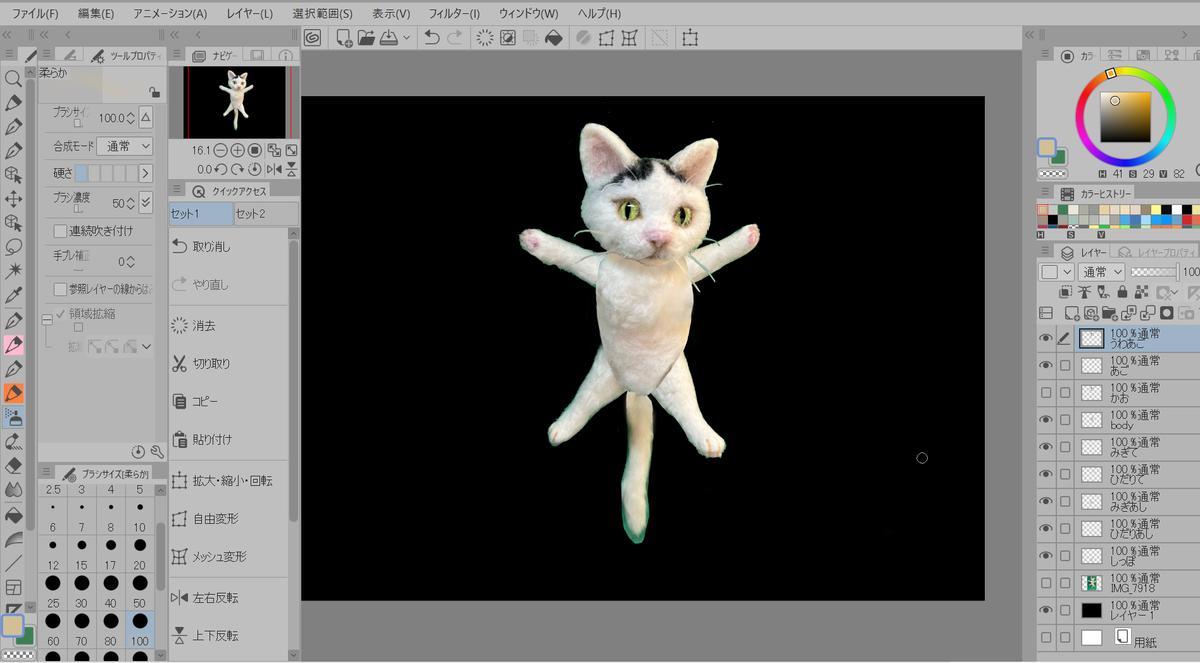The height and width of the screenshot is (663, 1200).
Task: Enable the 連続吹き付け checkbox
Action: pyautogui.click(x=60, y=231)
